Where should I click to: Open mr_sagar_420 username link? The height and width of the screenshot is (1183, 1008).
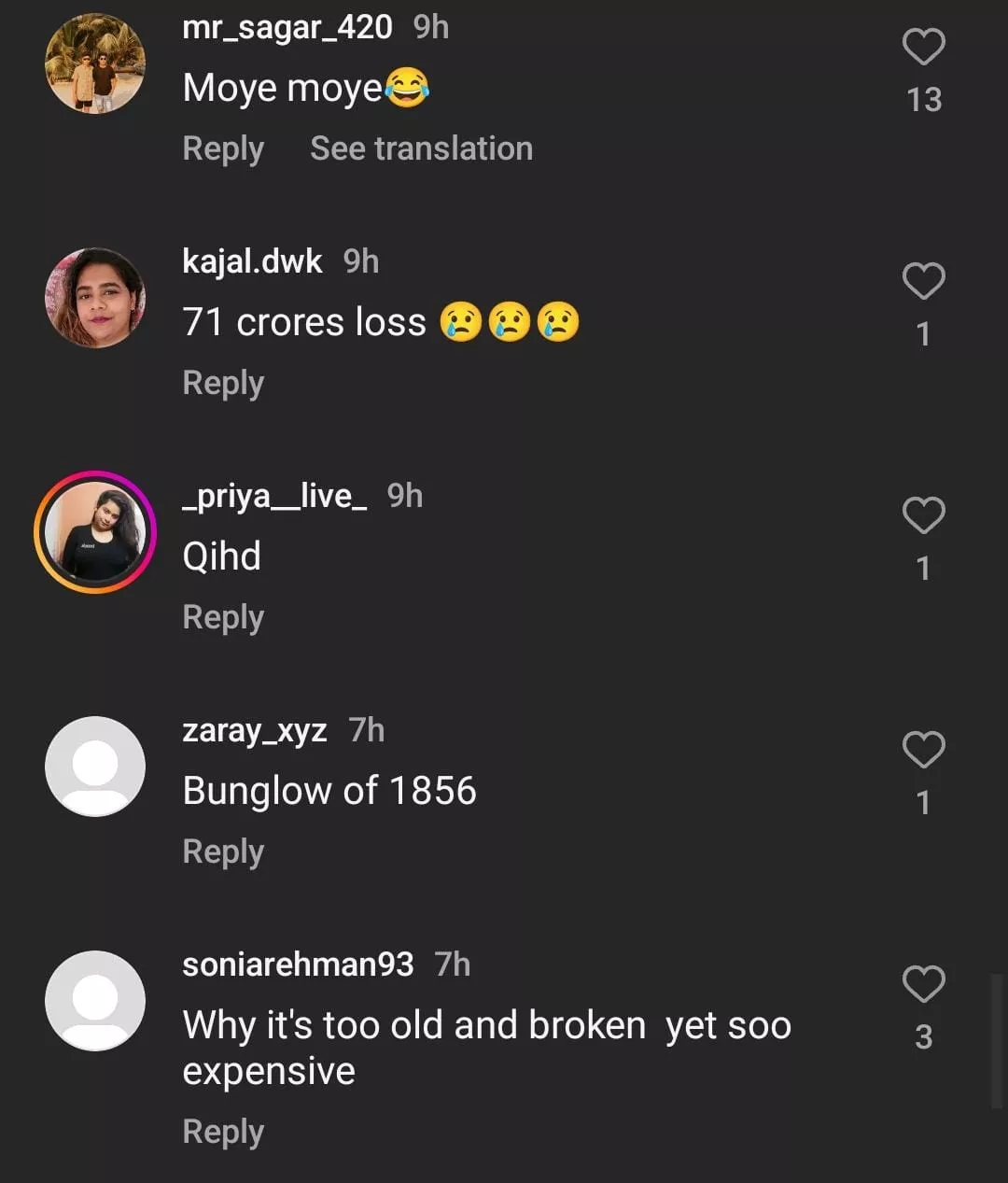(x=287, y=28)
